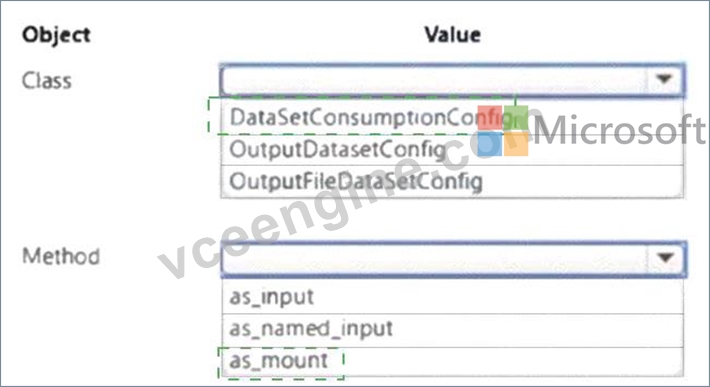The width and height of the screenshot is (710, 387).
Task: Click the Class row label
Action: pos(47,81)
